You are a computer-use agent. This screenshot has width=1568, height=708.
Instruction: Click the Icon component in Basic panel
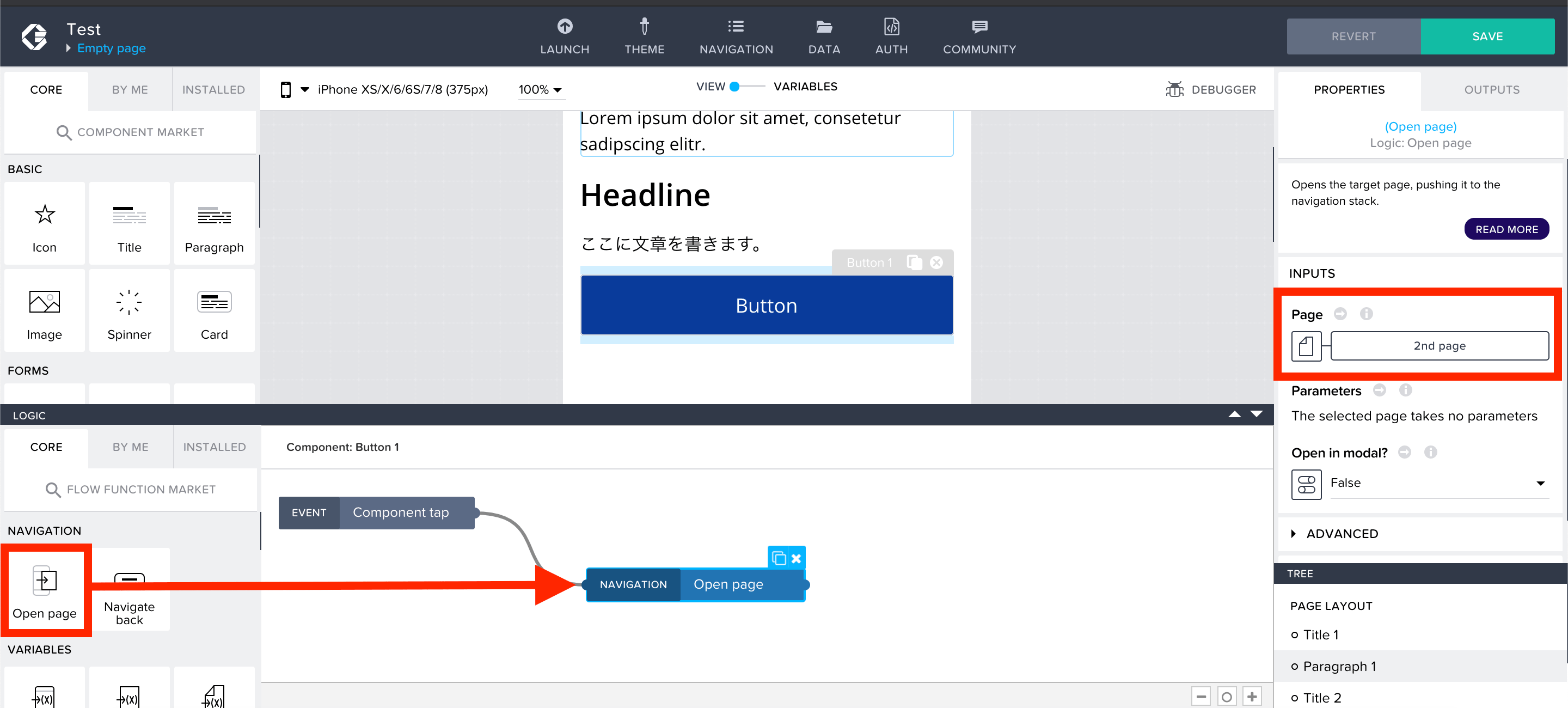[x=44, y=224]
